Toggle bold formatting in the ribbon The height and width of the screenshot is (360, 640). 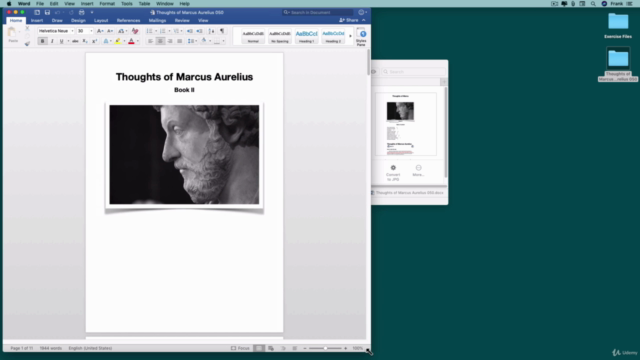click(x=42, y=41)
